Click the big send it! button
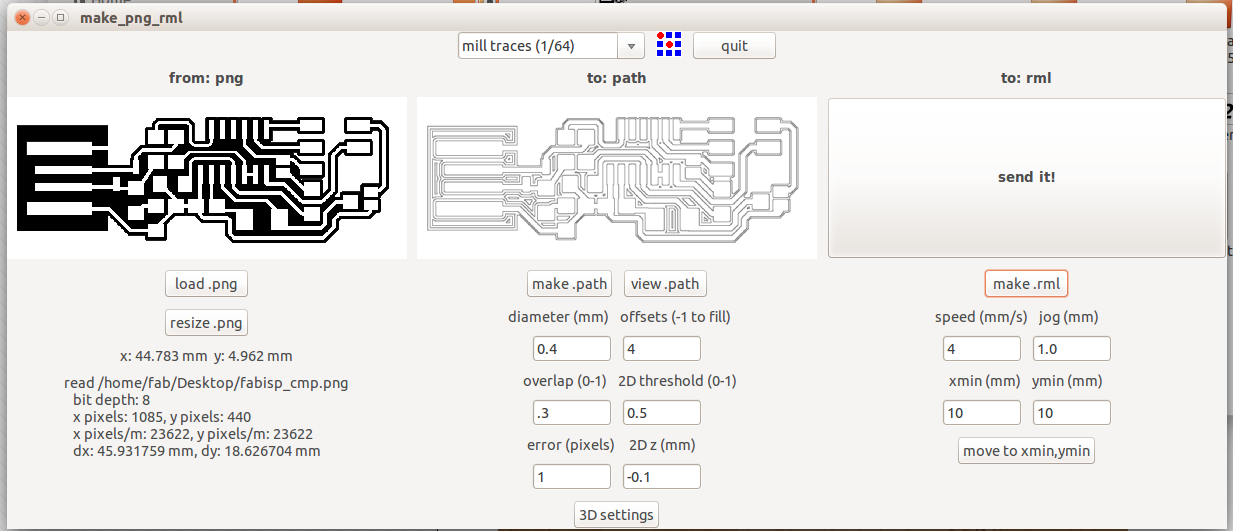This screenshot has height=531, width=1233. (x=1026, y=177)
